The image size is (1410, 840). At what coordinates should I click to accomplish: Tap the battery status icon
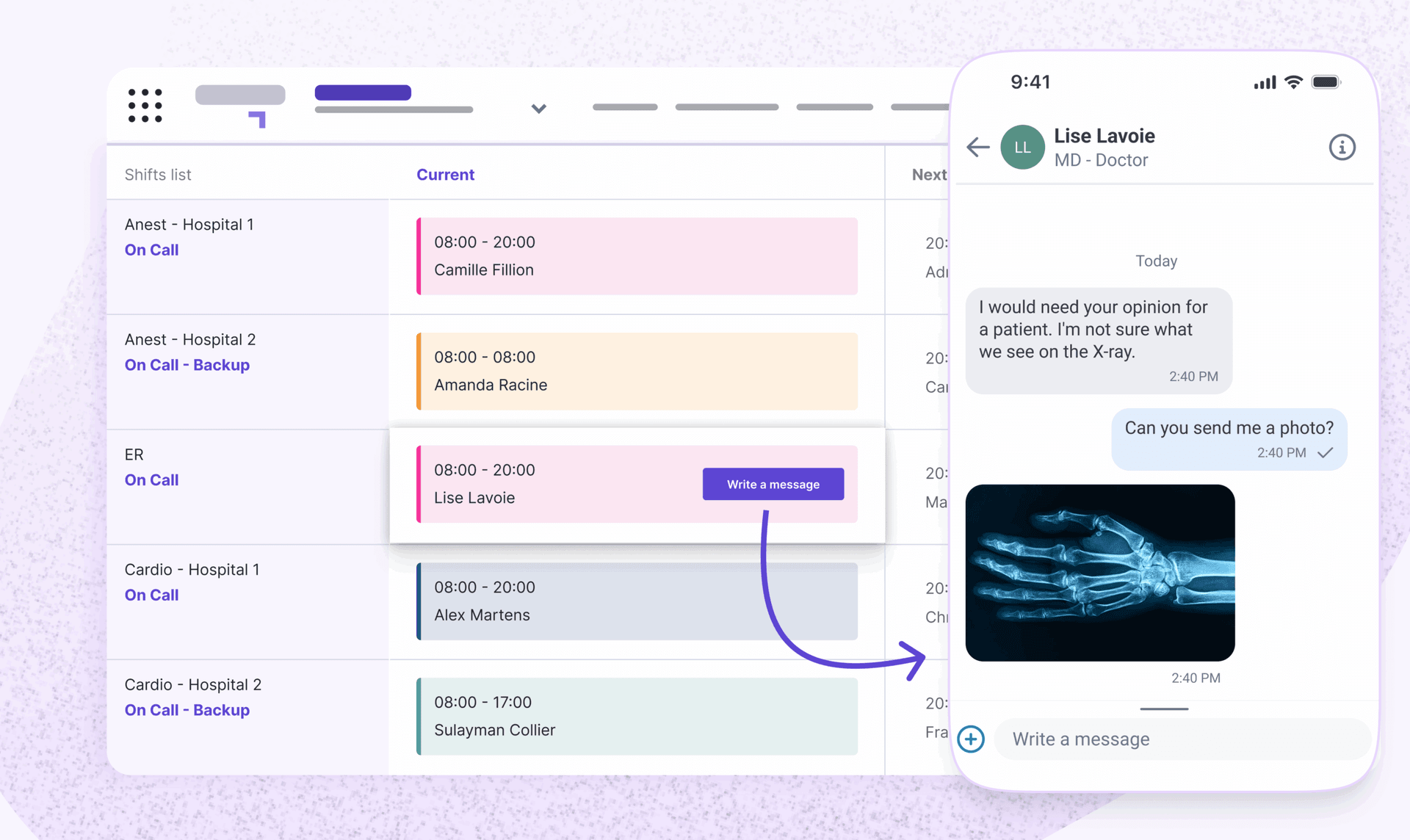pyautogui.click(x=1326, y=82)
